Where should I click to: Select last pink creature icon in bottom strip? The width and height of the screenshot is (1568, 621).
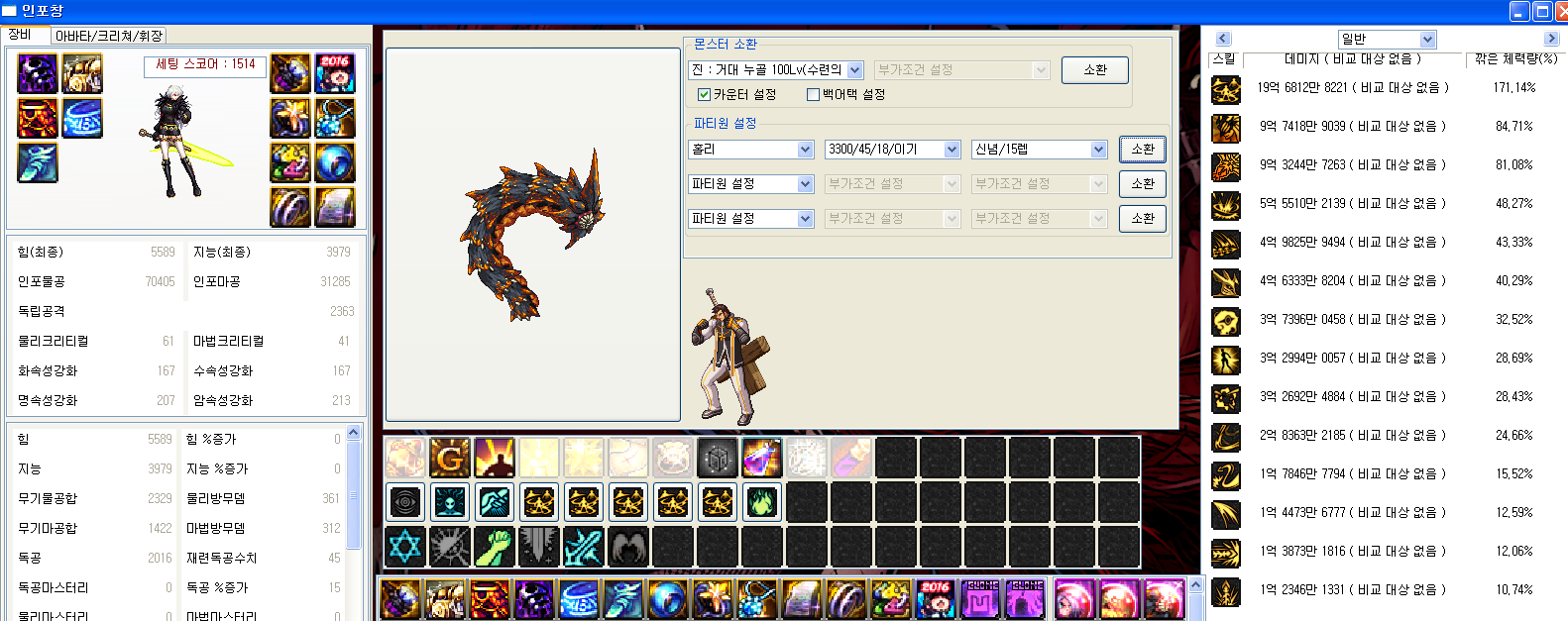pyautogui.click(x=1165, y=600)
